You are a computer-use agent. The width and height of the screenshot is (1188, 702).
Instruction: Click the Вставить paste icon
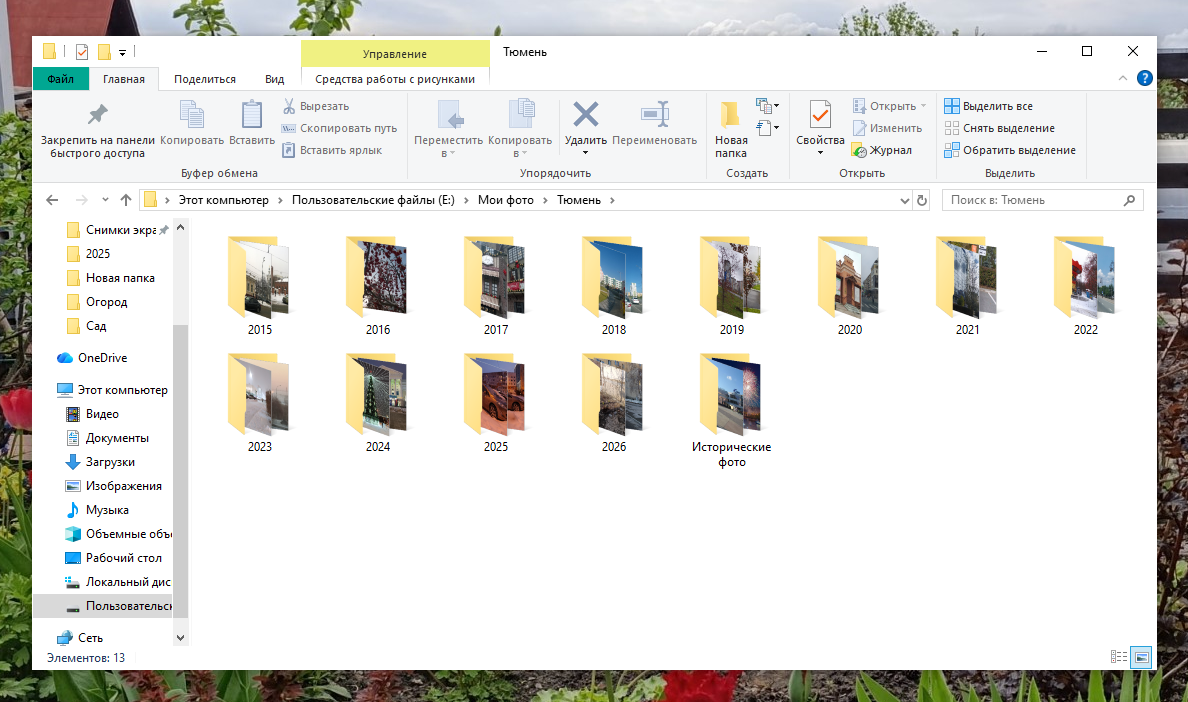(252, 114)
